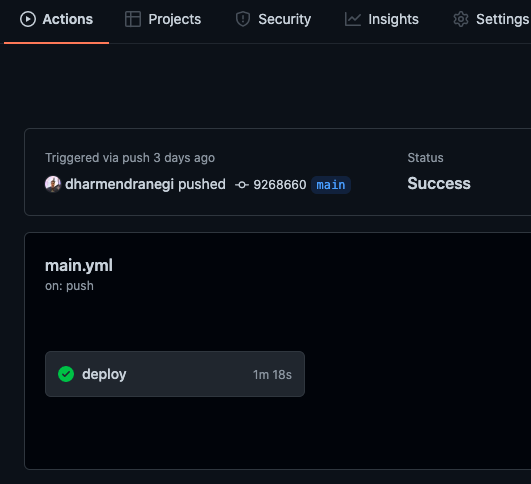Click the green deploy success checkmark
The width and height of the screenshot is (531, 484).
click(66, 374)
